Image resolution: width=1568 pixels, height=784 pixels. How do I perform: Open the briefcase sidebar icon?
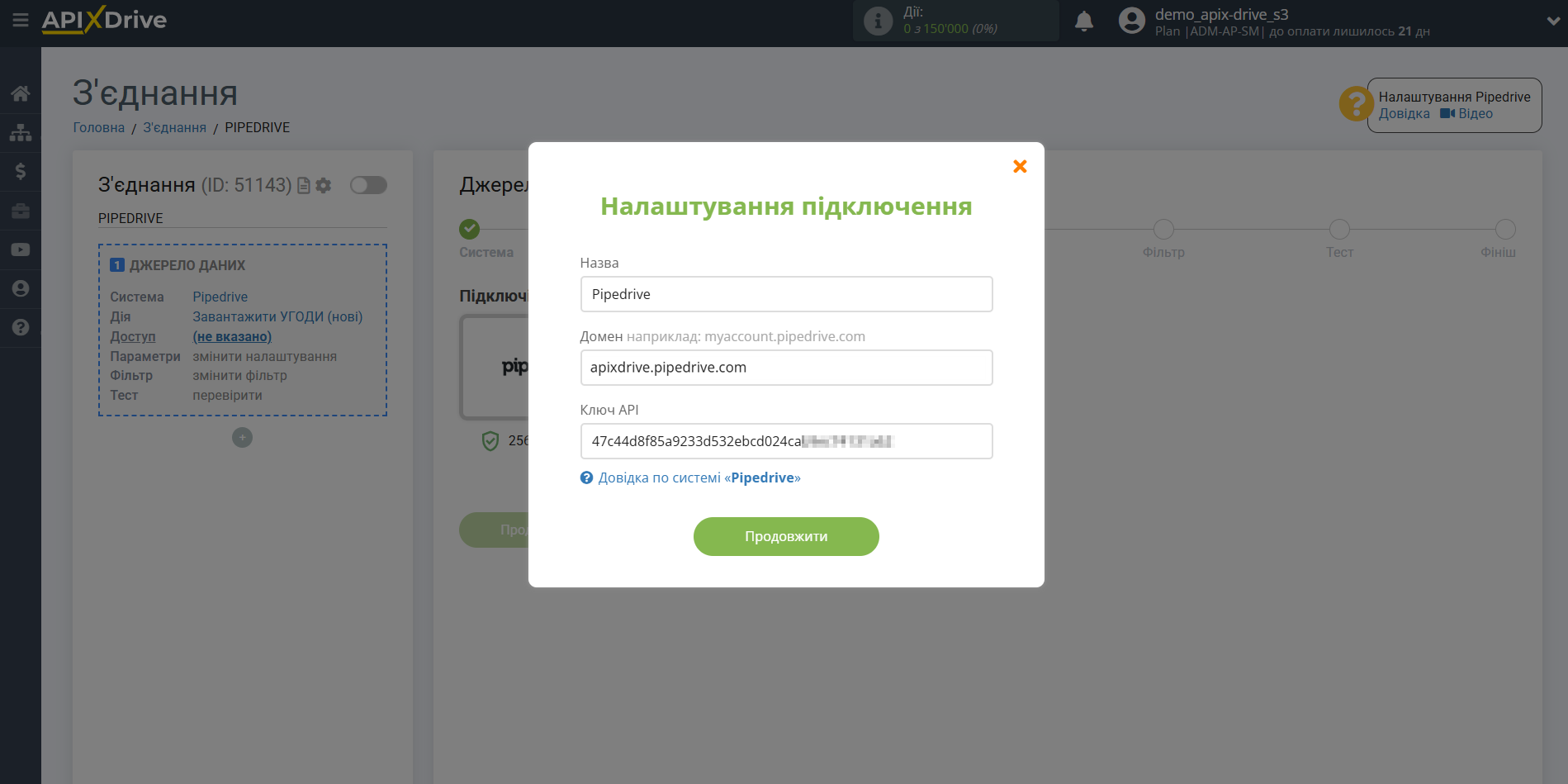[x=21, y=211]
